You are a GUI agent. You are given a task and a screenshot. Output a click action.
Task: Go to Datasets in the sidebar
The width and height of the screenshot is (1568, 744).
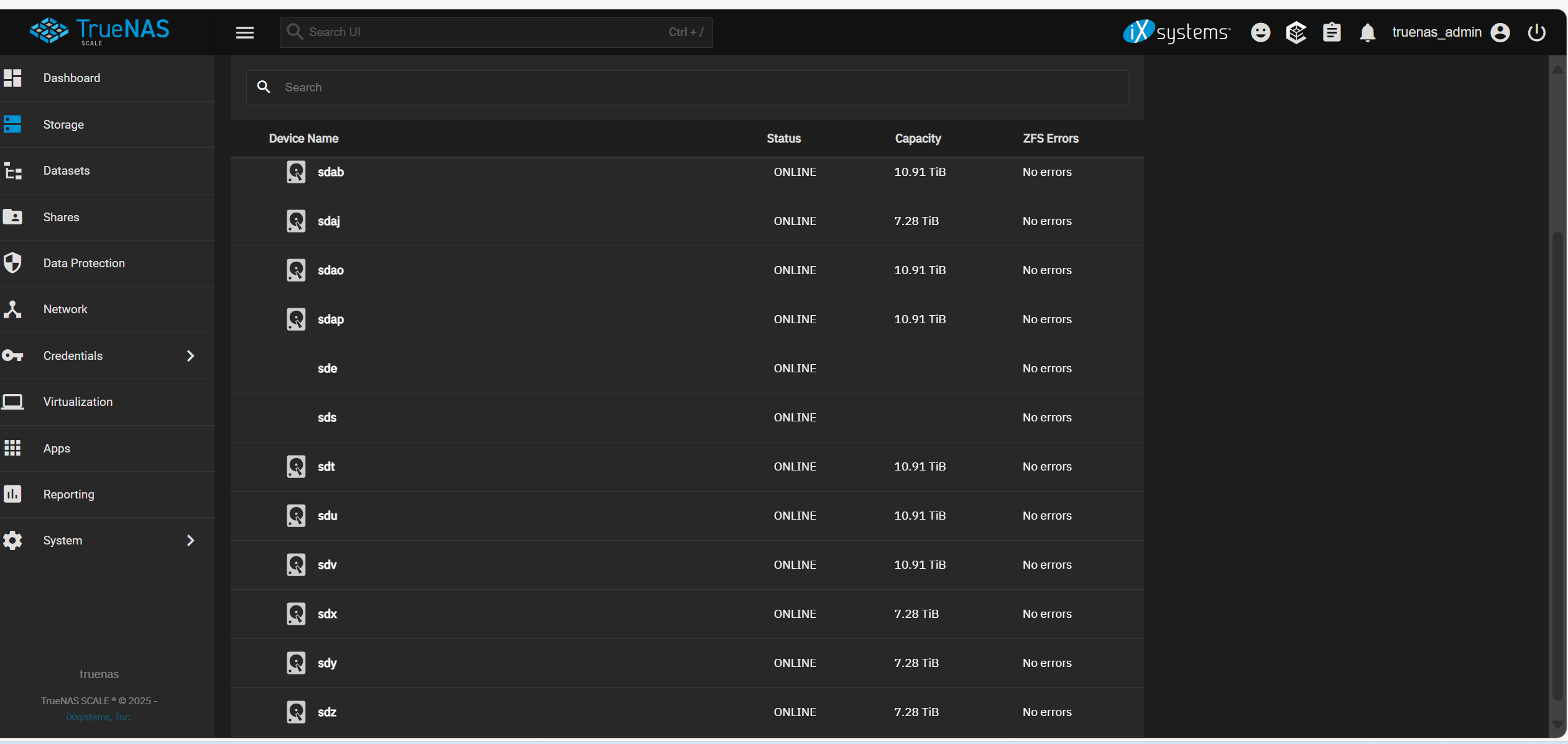[67, 170]
